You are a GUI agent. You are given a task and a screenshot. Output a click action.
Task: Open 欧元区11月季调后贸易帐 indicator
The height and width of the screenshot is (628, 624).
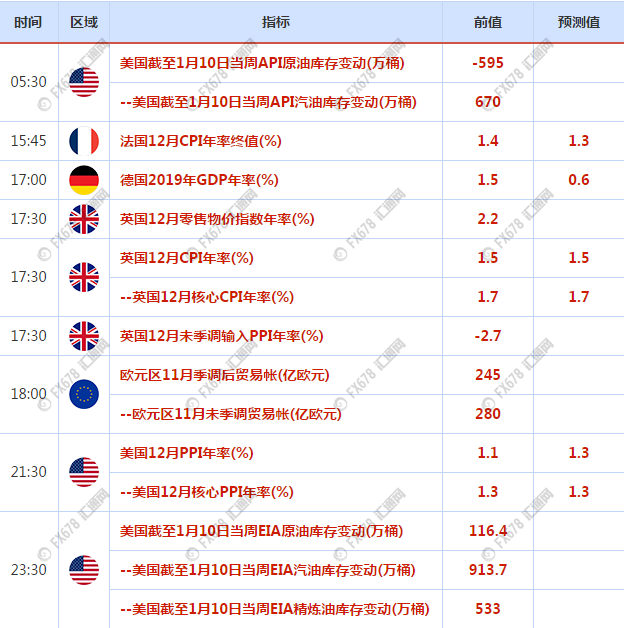click(225, 375)
